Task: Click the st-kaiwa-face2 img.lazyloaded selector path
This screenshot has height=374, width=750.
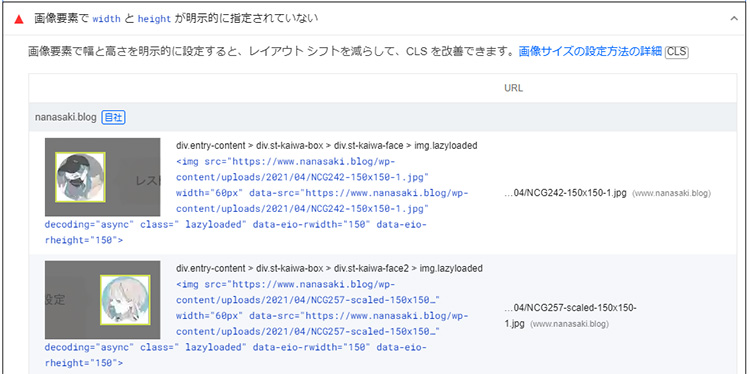Action: (329, 269)
